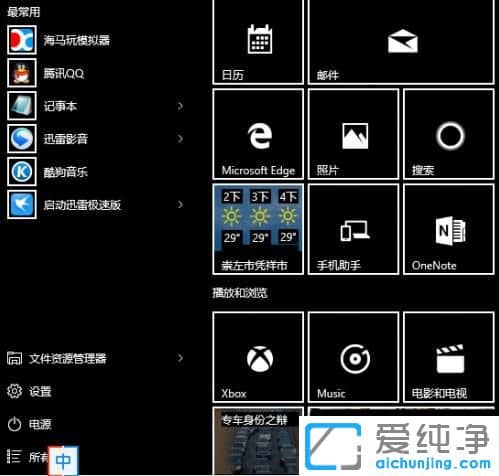Click the 中 input method indicator
Viewport: 499px width, 476px height.
click(63, 460)
